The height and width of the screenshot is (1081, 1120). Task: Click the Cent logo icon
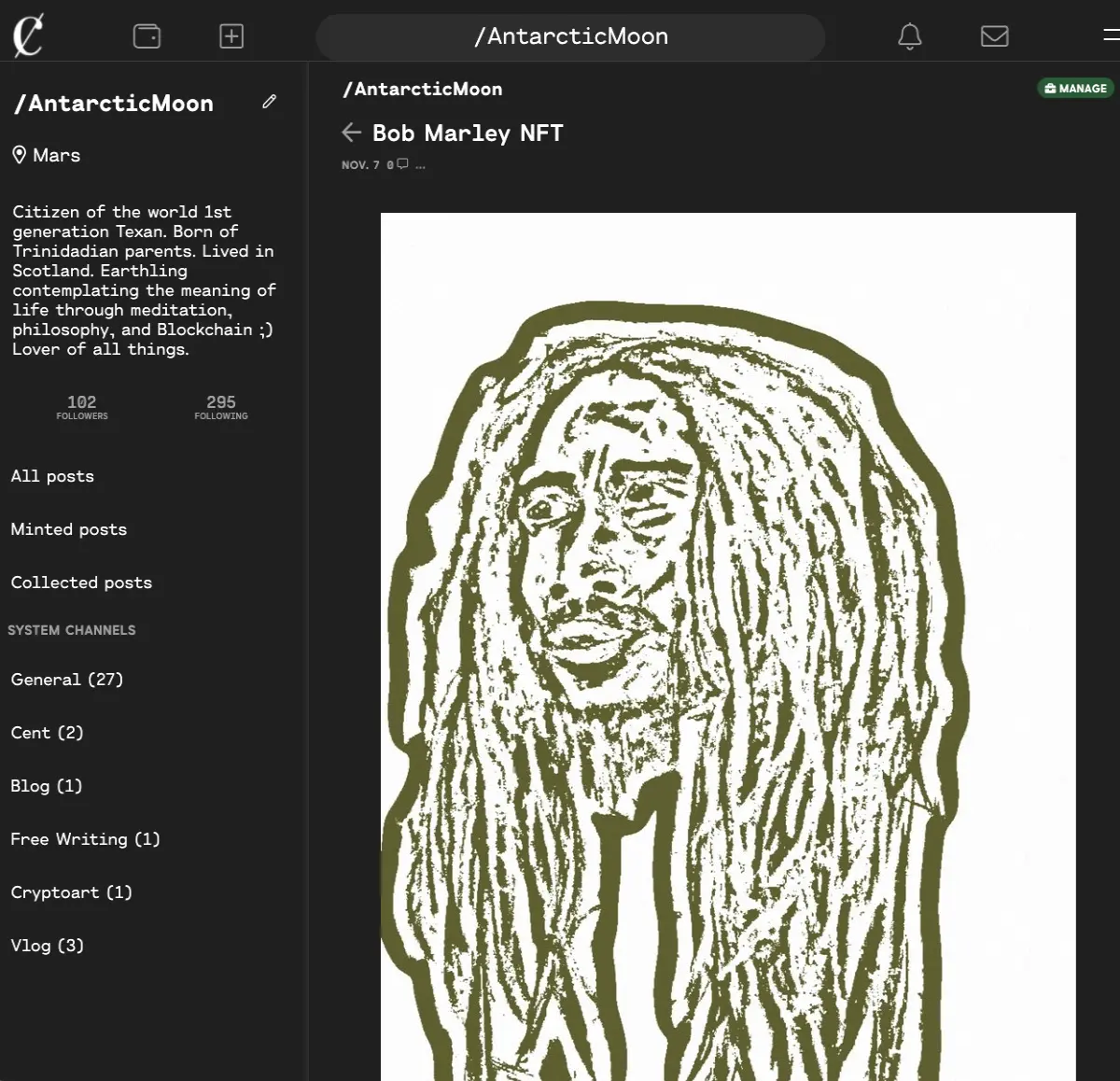(x=28, y=35)
